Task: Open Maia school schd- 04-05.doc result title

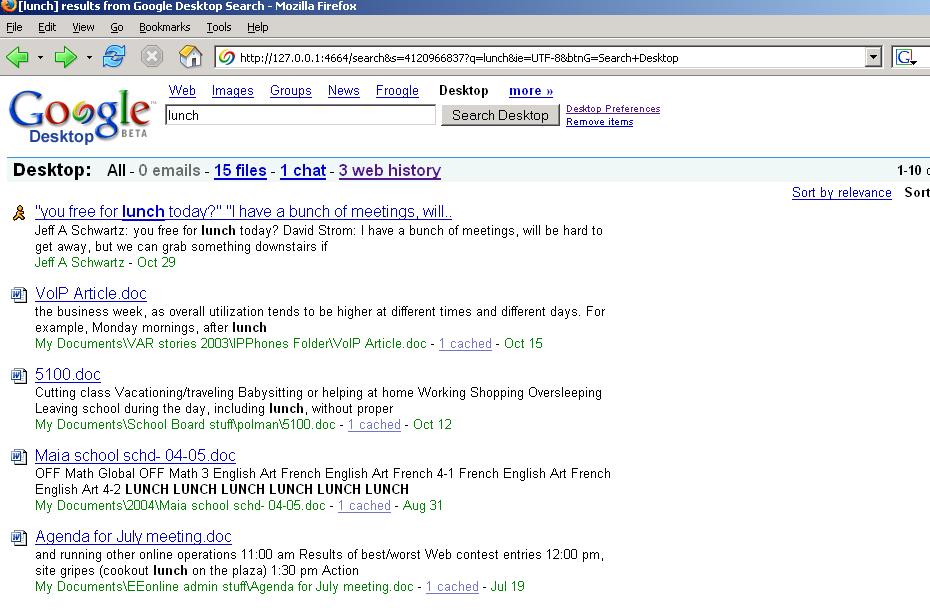Action: point(135,456)
